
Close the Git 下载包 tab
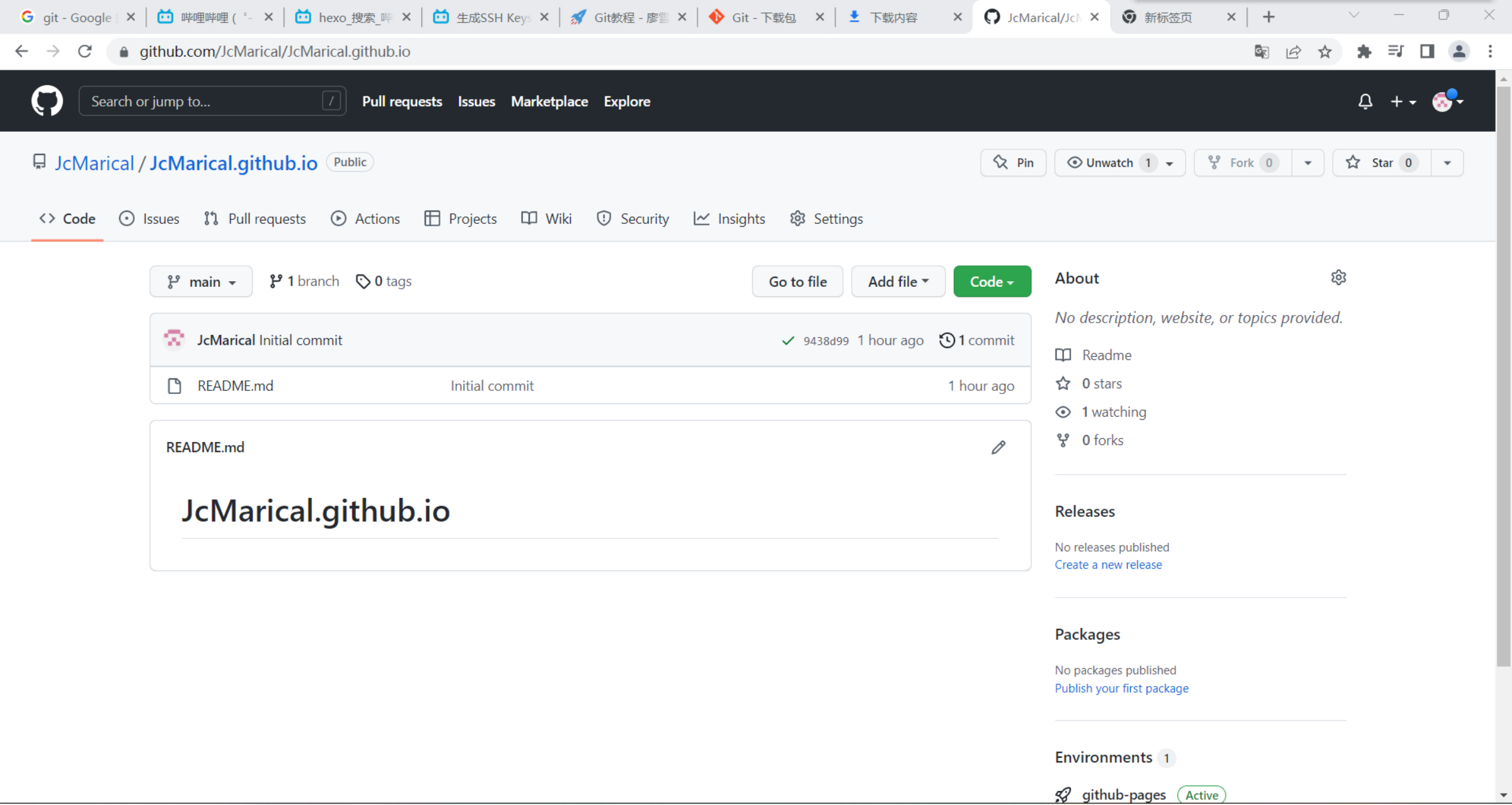pyautogui.click(x=820, y=17)
